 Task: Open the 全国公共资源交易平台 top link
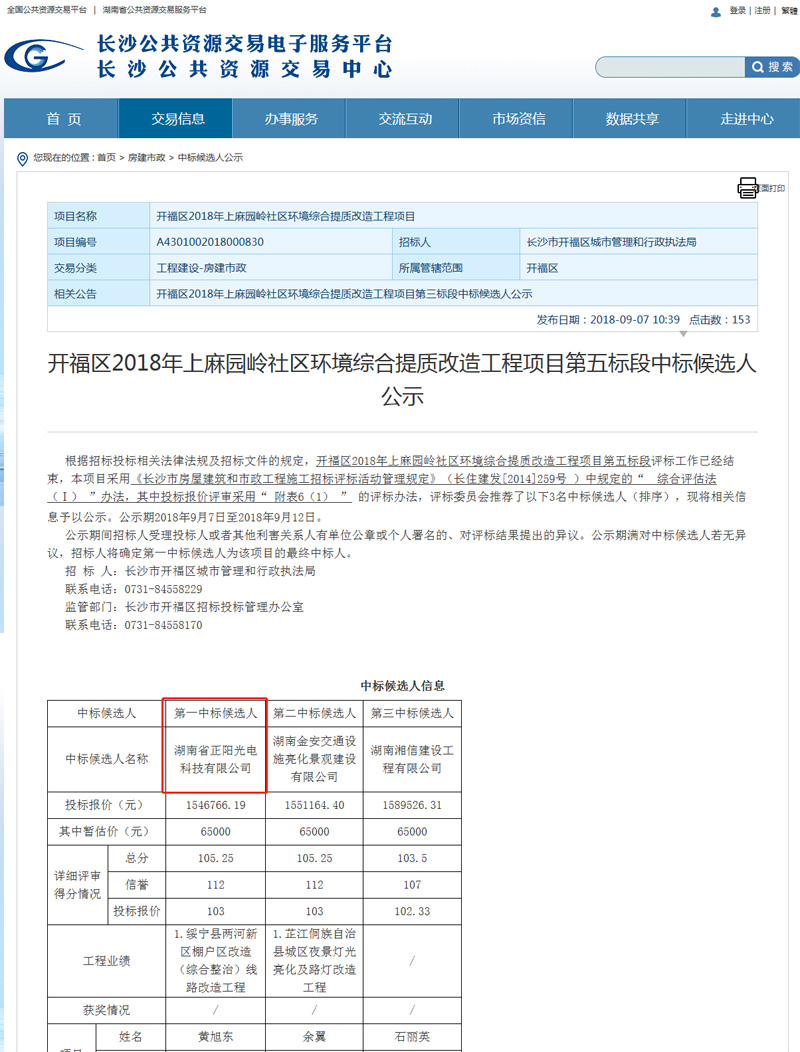click(x=47, y=9)
